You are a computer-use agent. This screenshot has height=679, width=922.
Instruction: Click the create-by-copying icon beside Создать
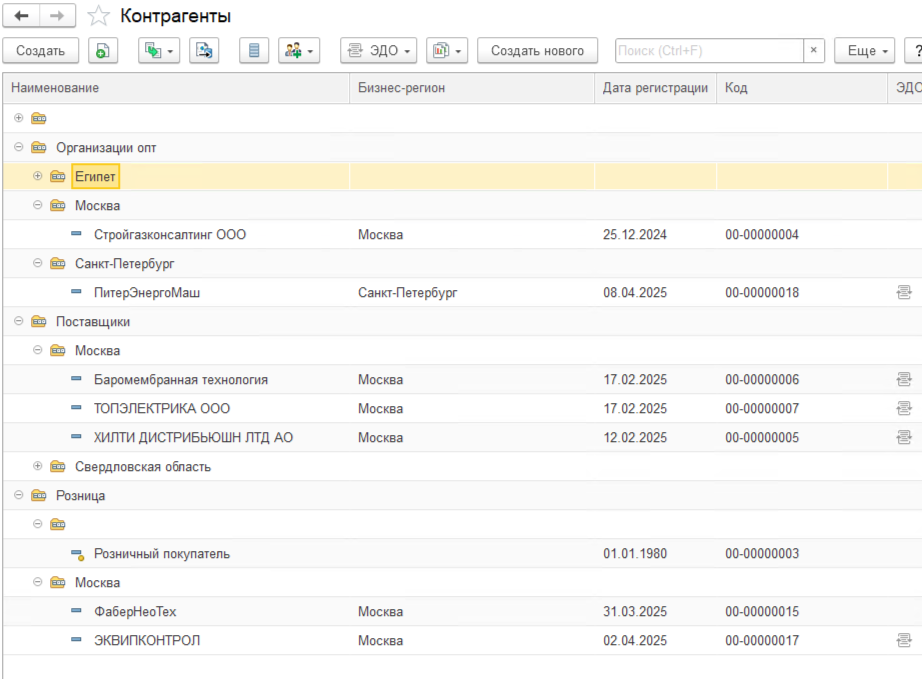coord(103,51)
